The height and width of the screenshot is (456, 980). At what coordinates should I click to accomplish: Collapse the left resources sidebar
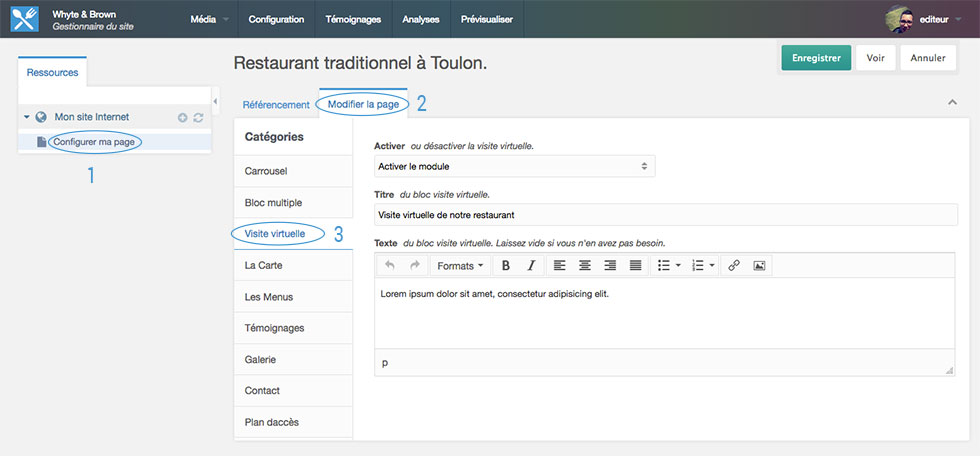(x=216, y=100)
